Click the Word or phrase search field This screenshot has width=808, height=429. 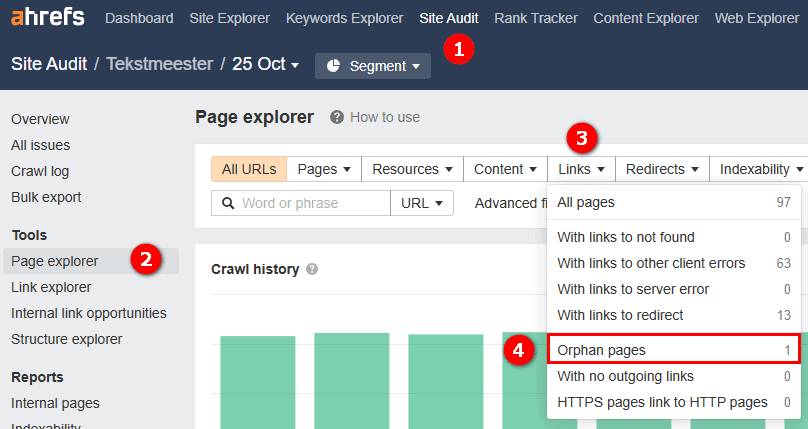(x=301, y=203)
